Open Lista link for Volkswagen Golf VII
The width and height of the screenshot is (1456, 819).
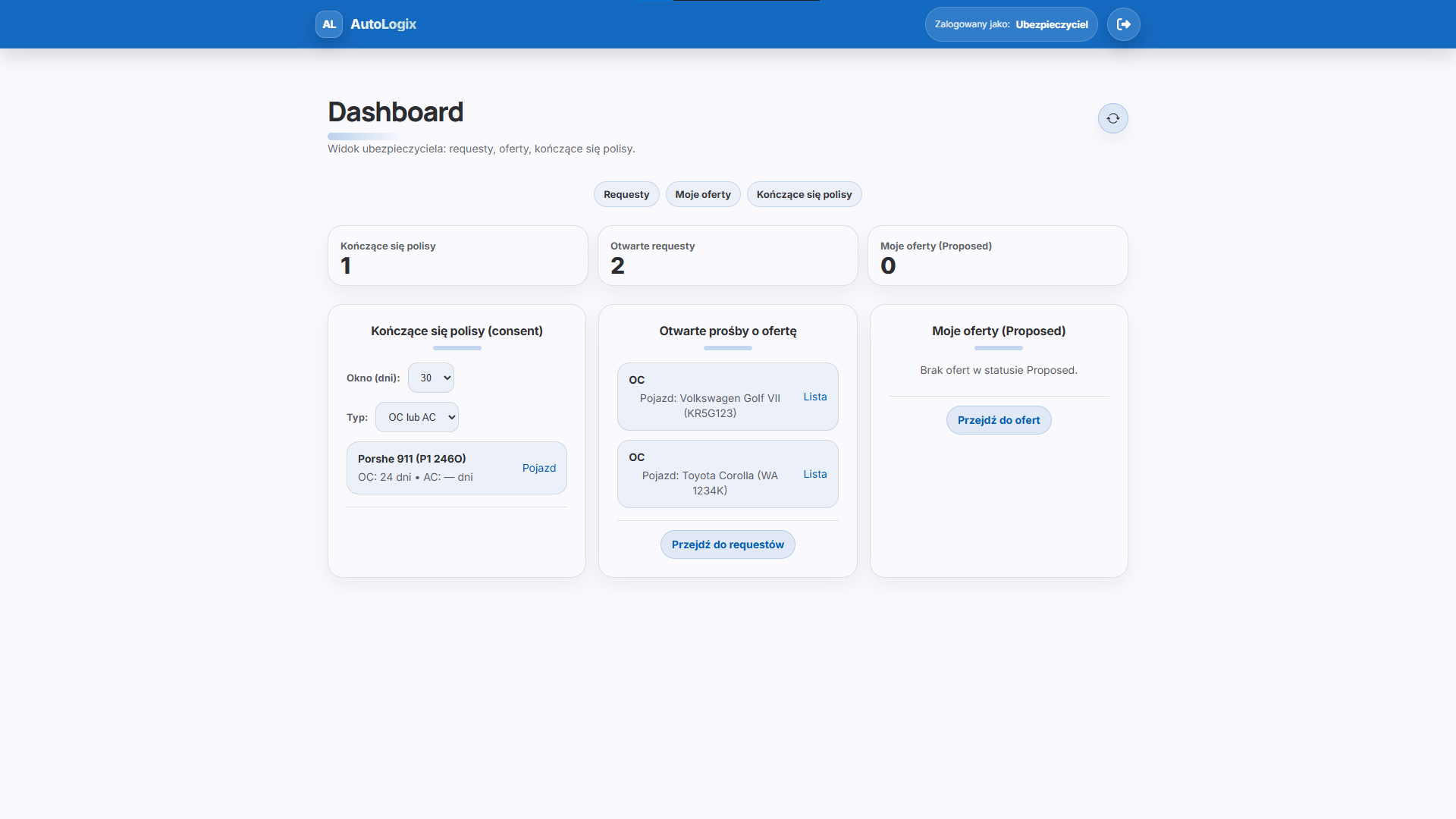click(x=815, y=397)
